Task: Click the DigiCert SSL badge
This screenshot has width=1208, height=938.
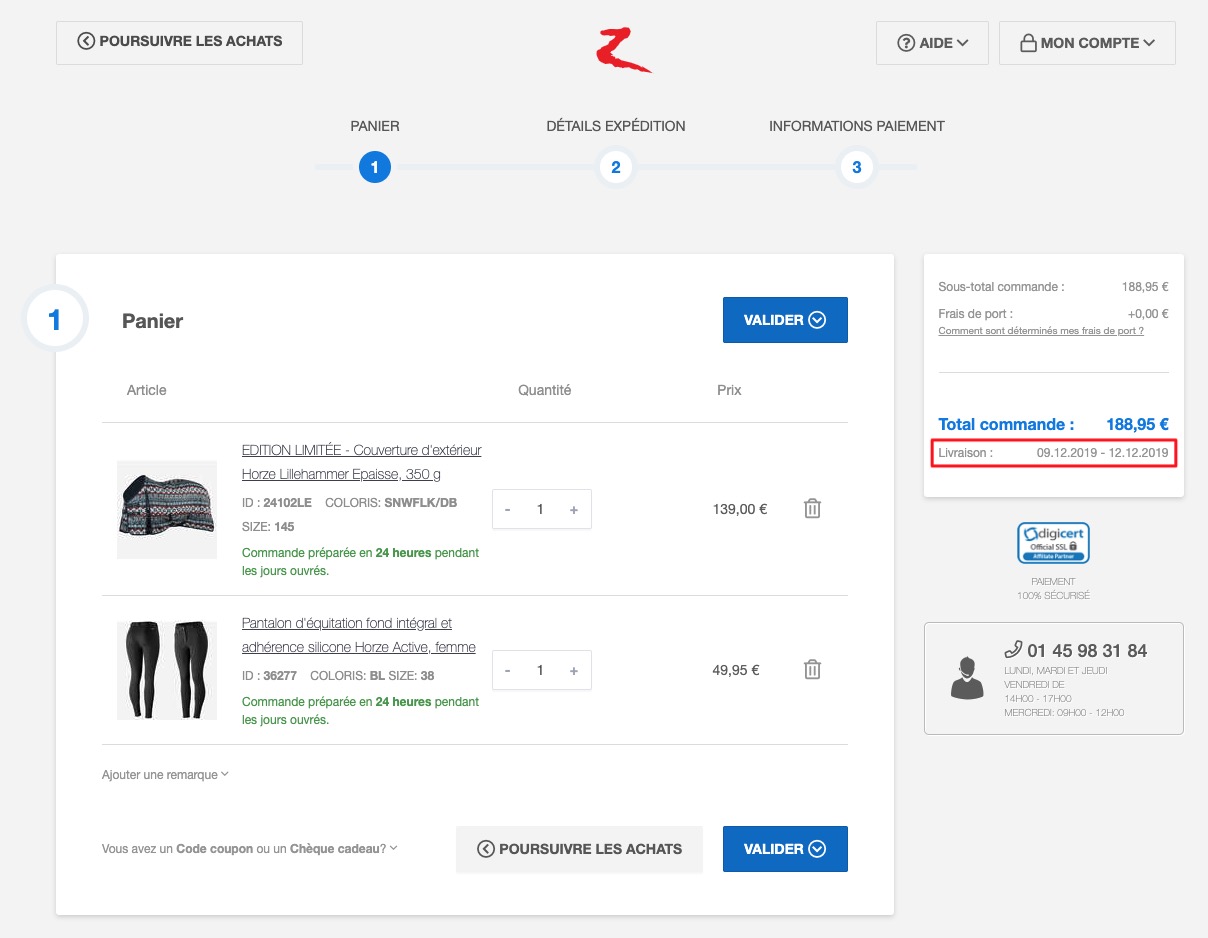Action: point(1053,543)
